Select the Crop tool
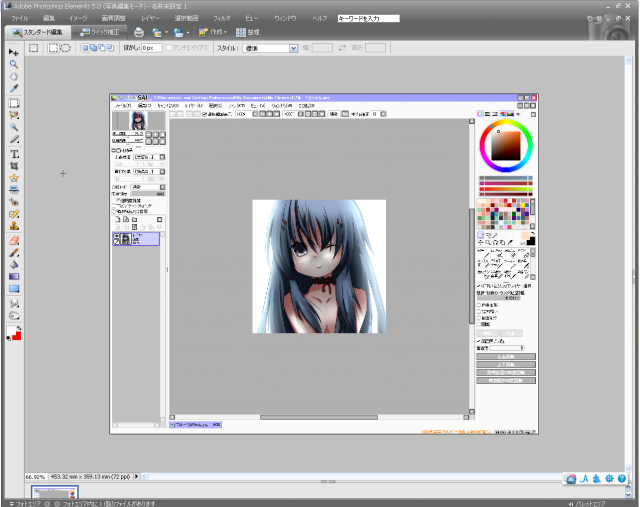 (14, 166)
